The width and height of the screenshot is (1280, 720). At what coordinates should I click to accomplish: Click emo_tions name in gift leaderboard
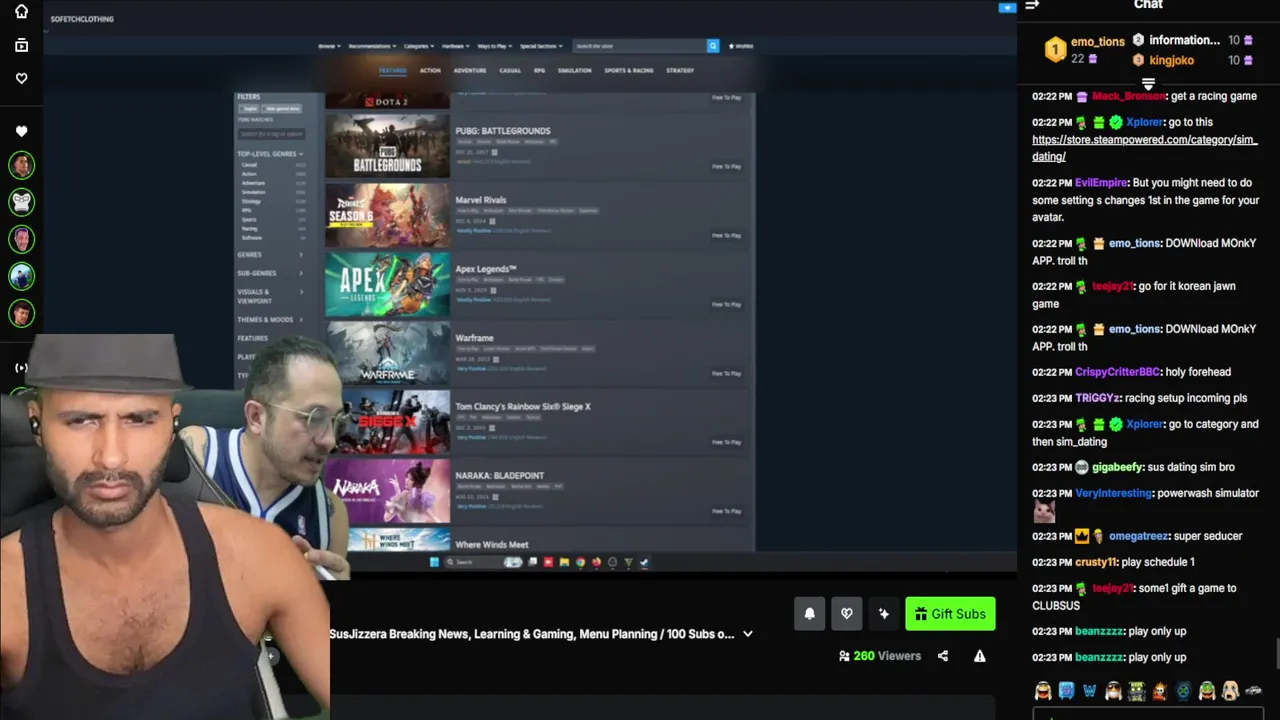(x=1097, y=42)
